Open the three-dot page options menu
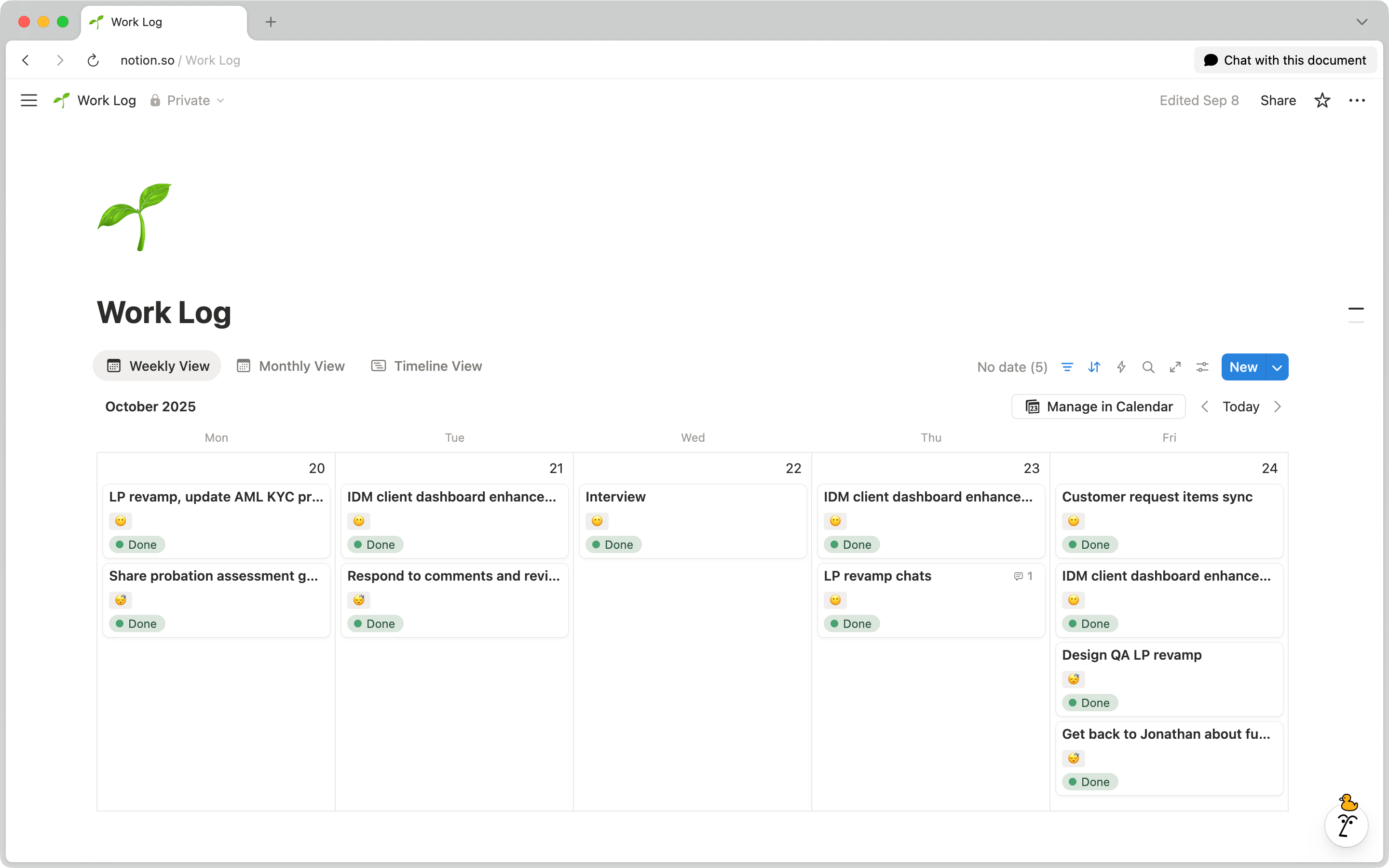The image size is (1389, 868). point(1357,100)
